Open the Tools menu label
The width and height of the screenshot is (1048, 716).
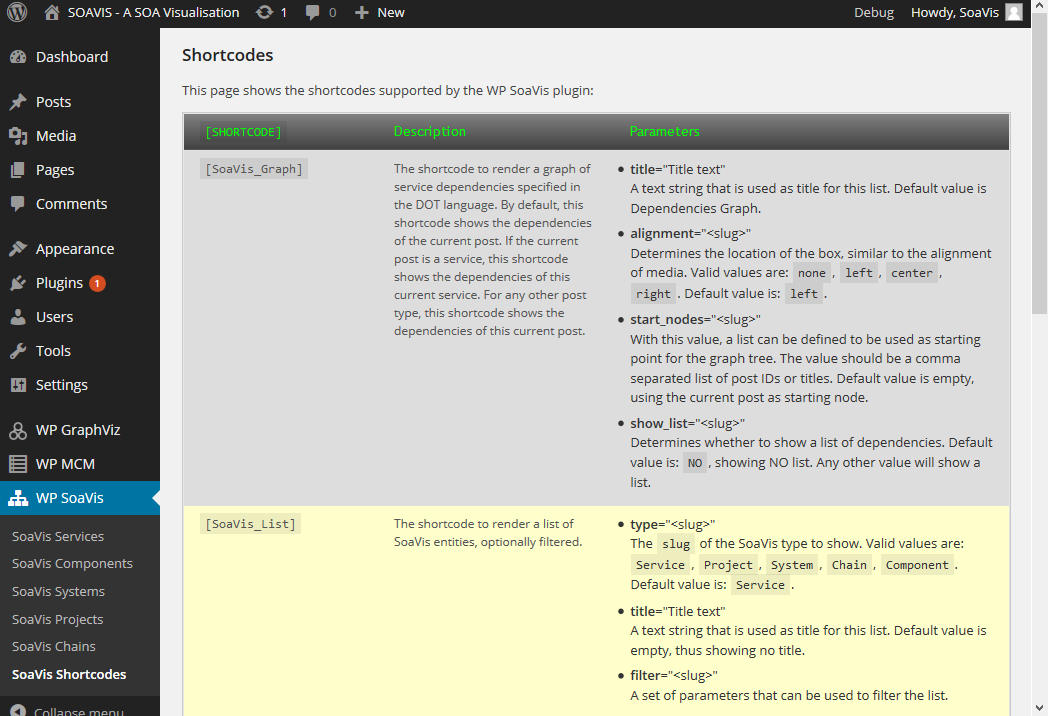tap(53, 351)
